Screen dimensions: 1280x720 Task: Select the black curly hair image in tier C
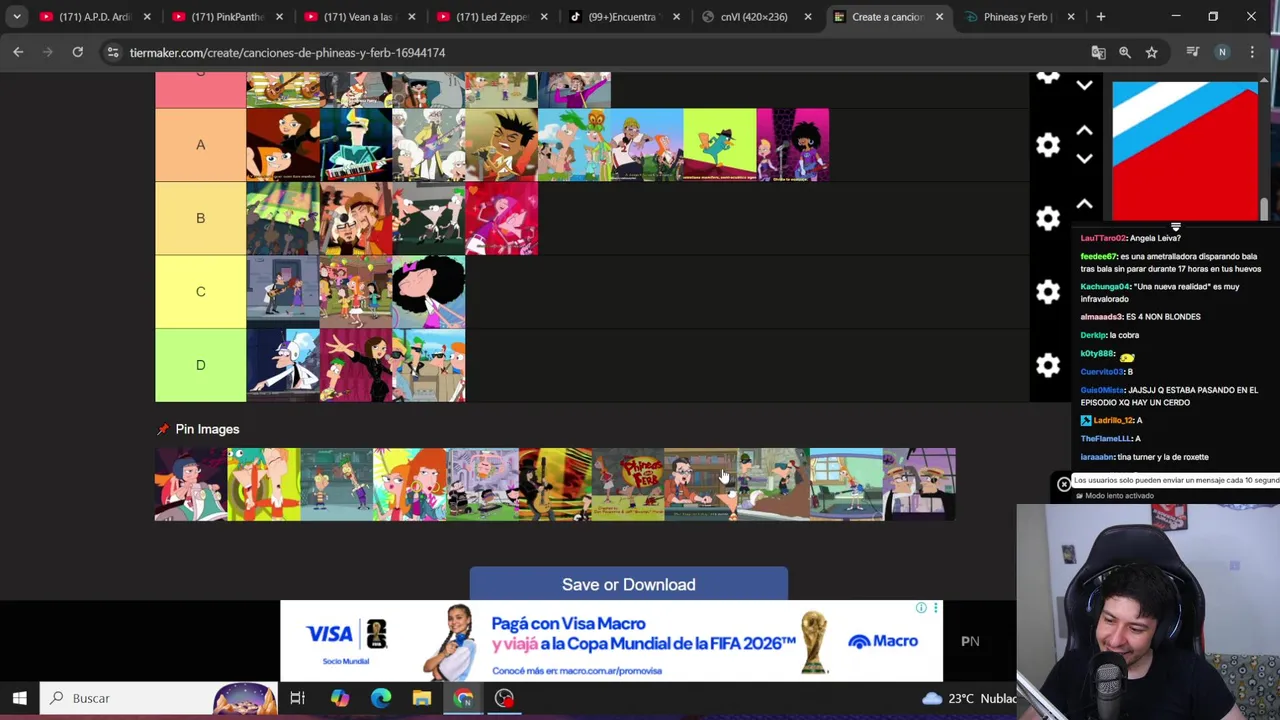[x=429, y=291]
